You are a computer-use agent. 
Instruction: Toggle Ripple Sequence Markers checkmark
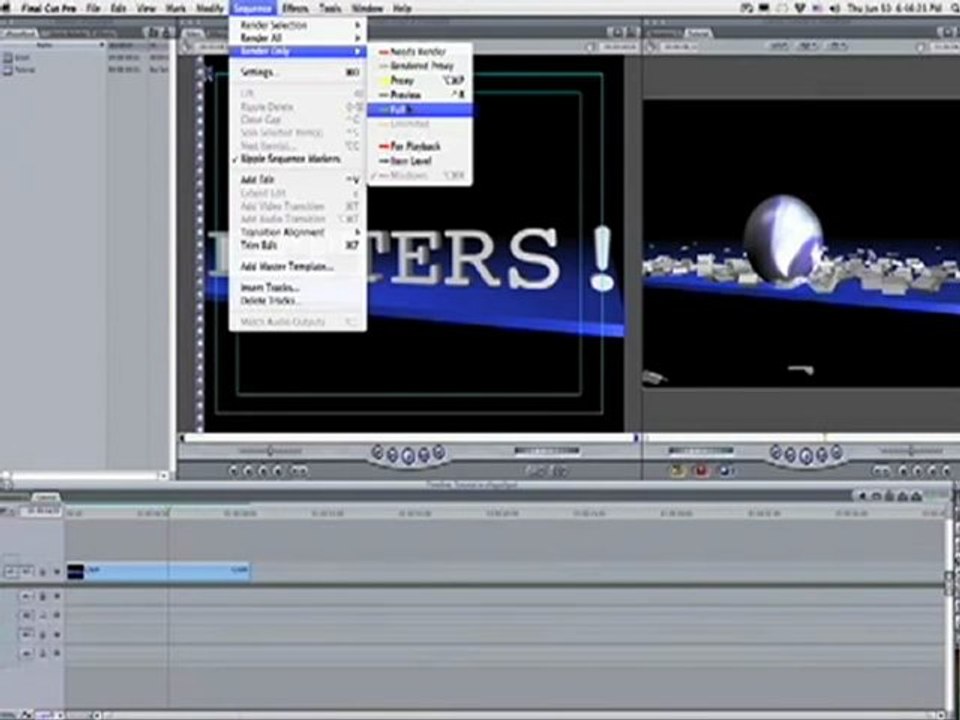(x=298, y=159)
